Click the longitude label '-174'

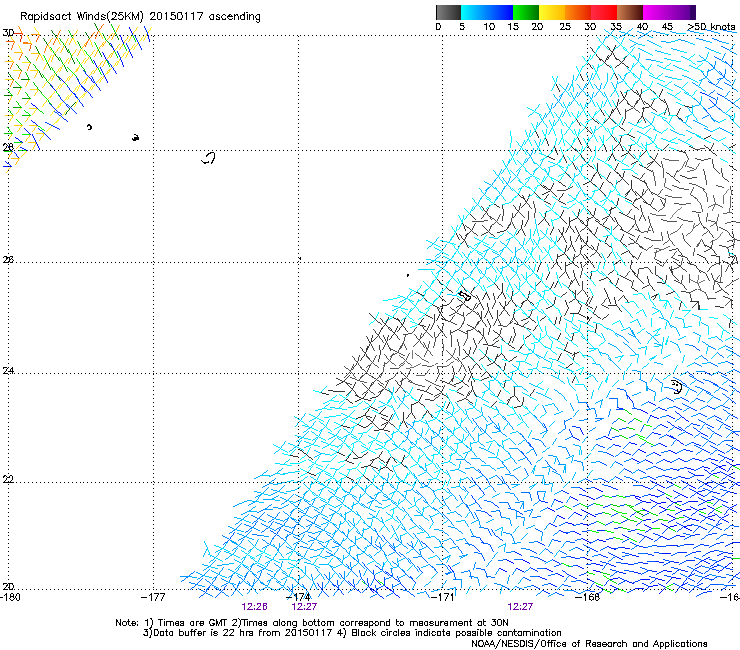298,597
